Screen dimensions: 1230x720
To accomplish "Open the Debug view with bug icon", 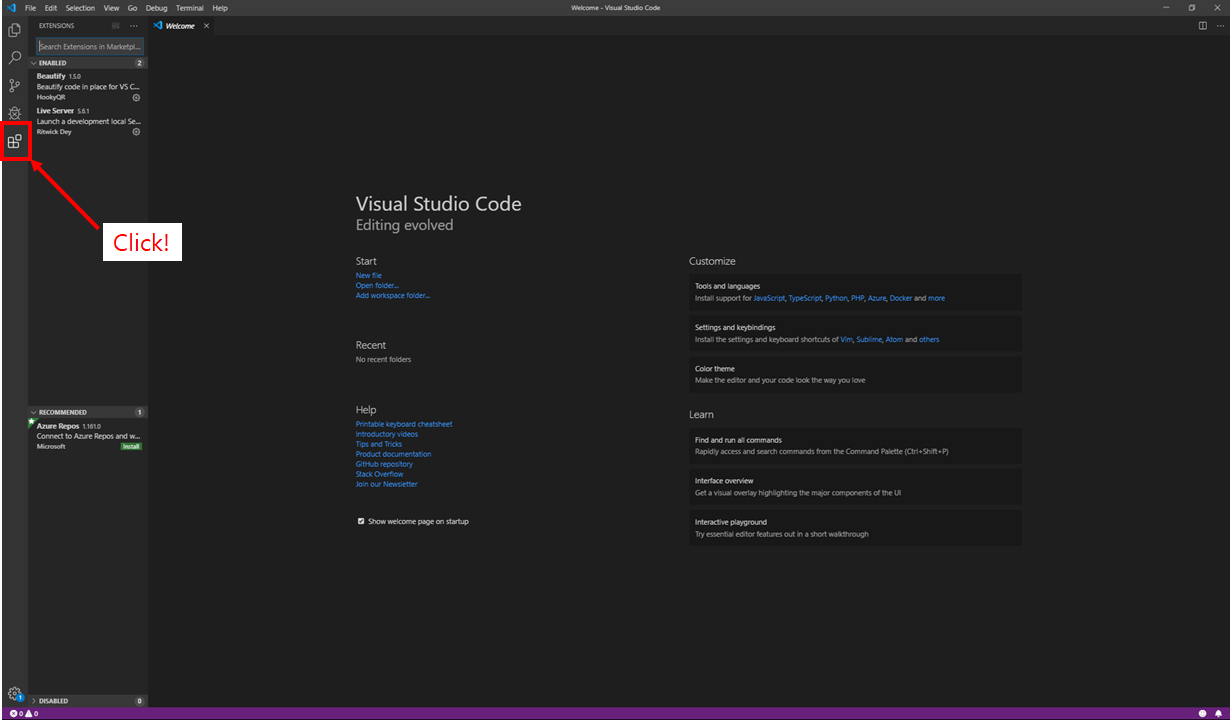I will click(x=14, y=113).
